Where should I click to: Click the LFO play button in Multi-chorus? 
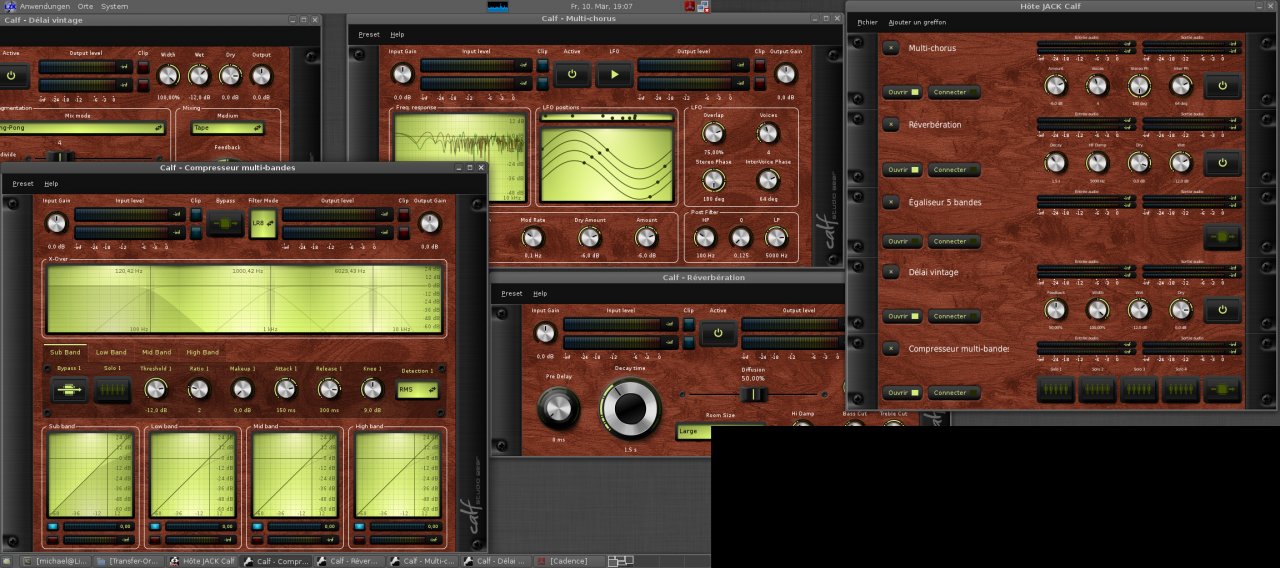(x=614, y=74)
